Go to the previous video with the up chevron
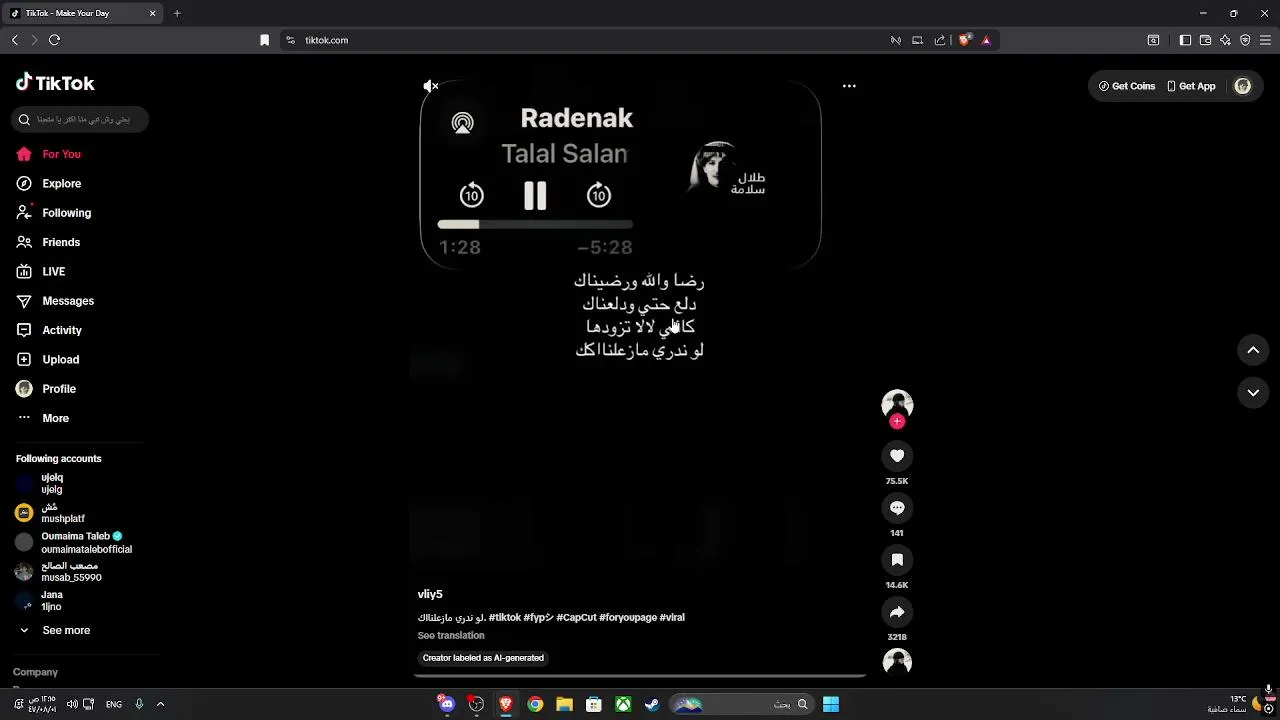 pos(1253,350)
